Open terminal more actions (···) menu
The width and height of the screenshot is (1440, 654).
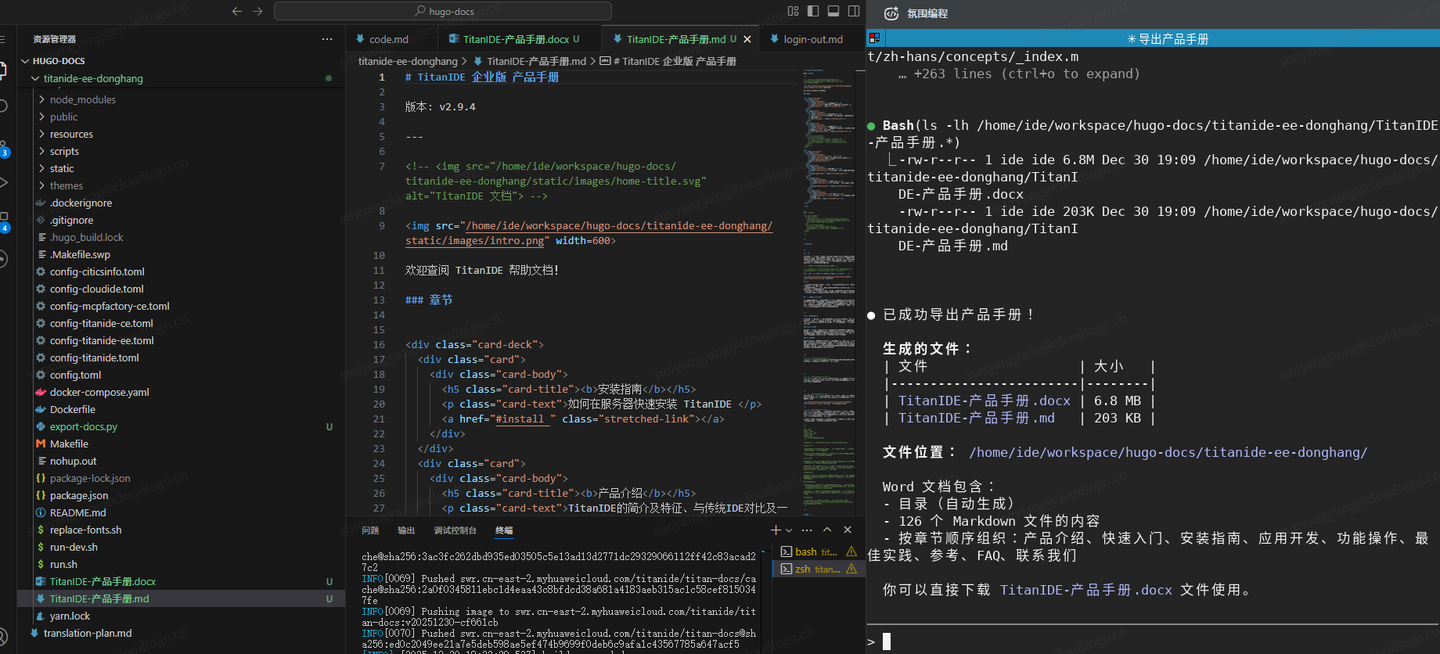(807, 529)
